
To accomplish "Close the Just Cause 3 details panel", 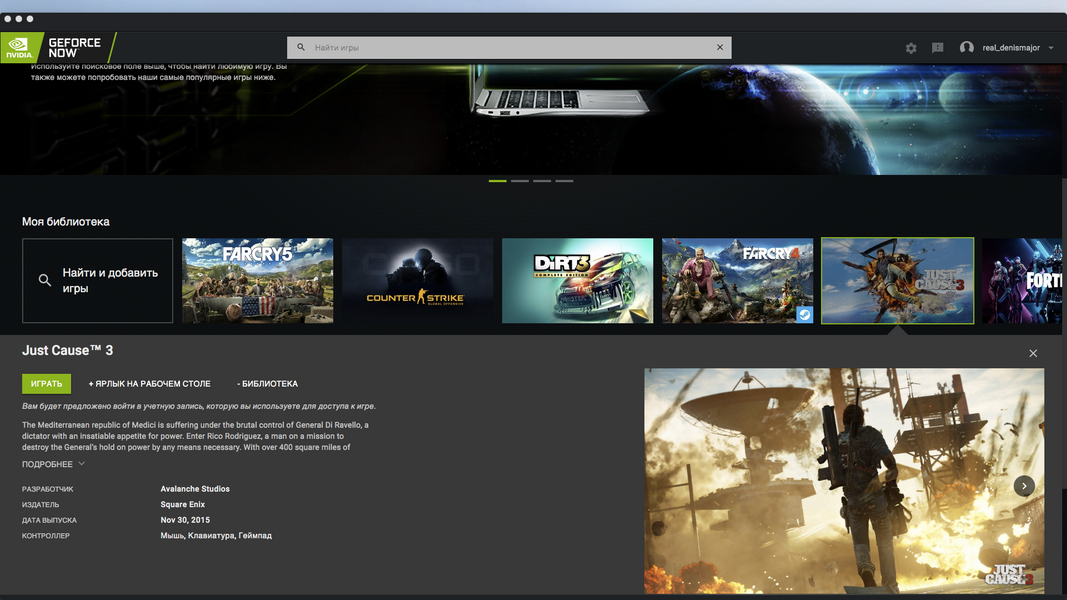I will (1033, 353).
